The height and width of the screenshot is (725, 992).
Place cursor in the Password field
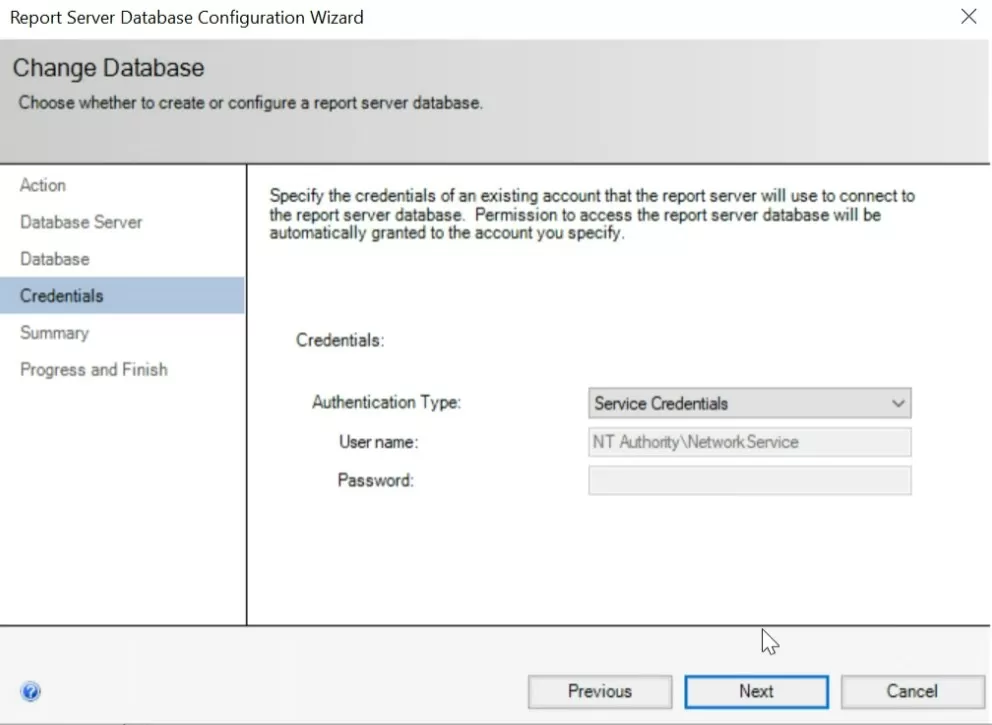pos(750,480)
